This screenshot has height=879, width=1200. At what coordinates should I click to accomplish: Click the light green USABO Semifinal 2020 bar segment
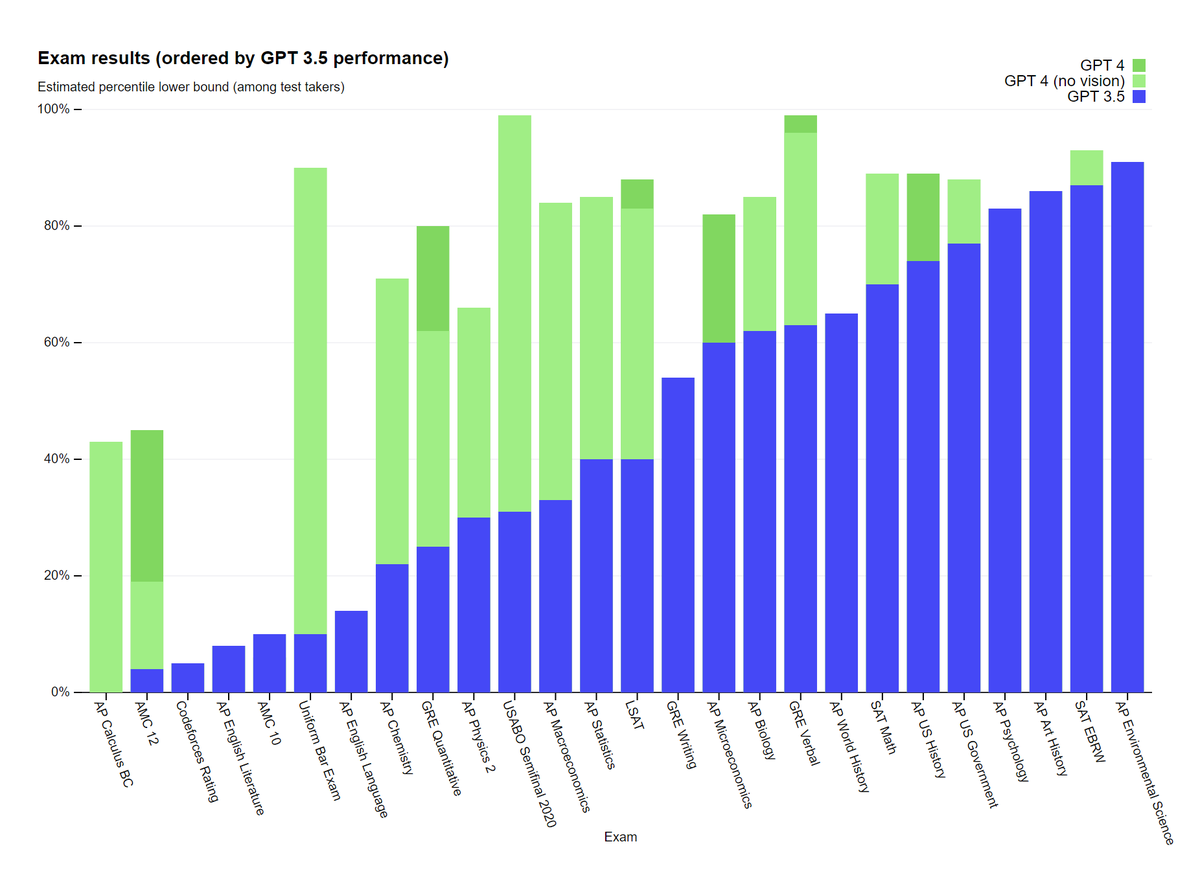[x=515, y=314]
